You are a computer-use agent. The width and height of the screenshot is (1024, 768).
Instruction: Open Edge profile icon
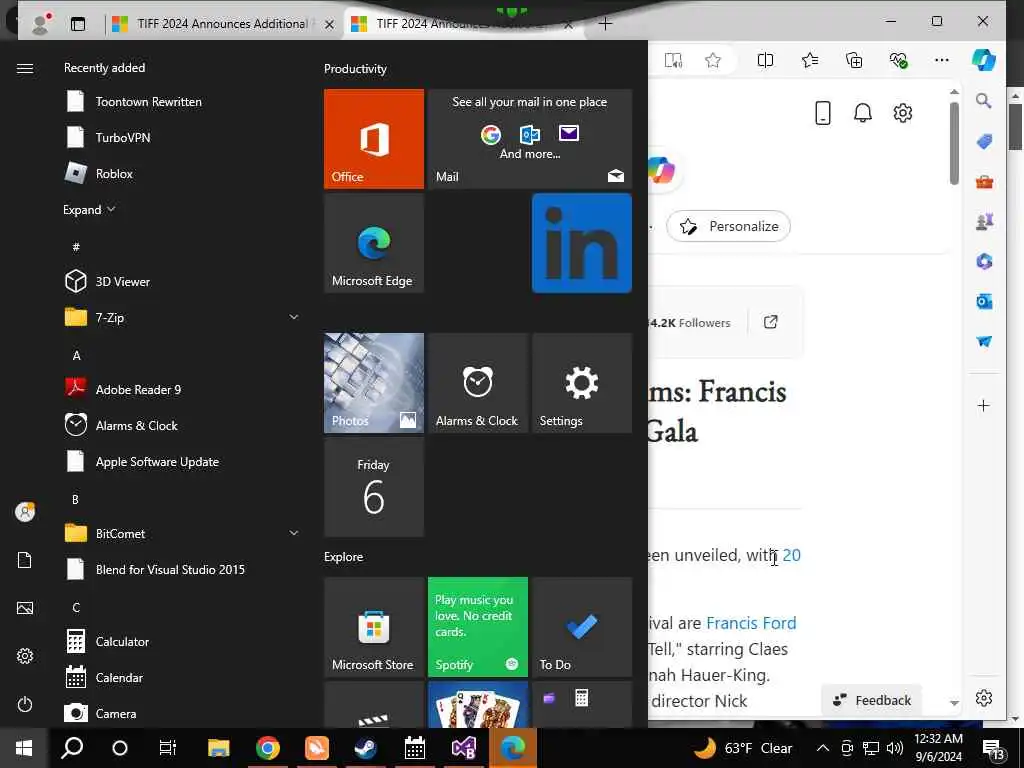pos(42,24)
